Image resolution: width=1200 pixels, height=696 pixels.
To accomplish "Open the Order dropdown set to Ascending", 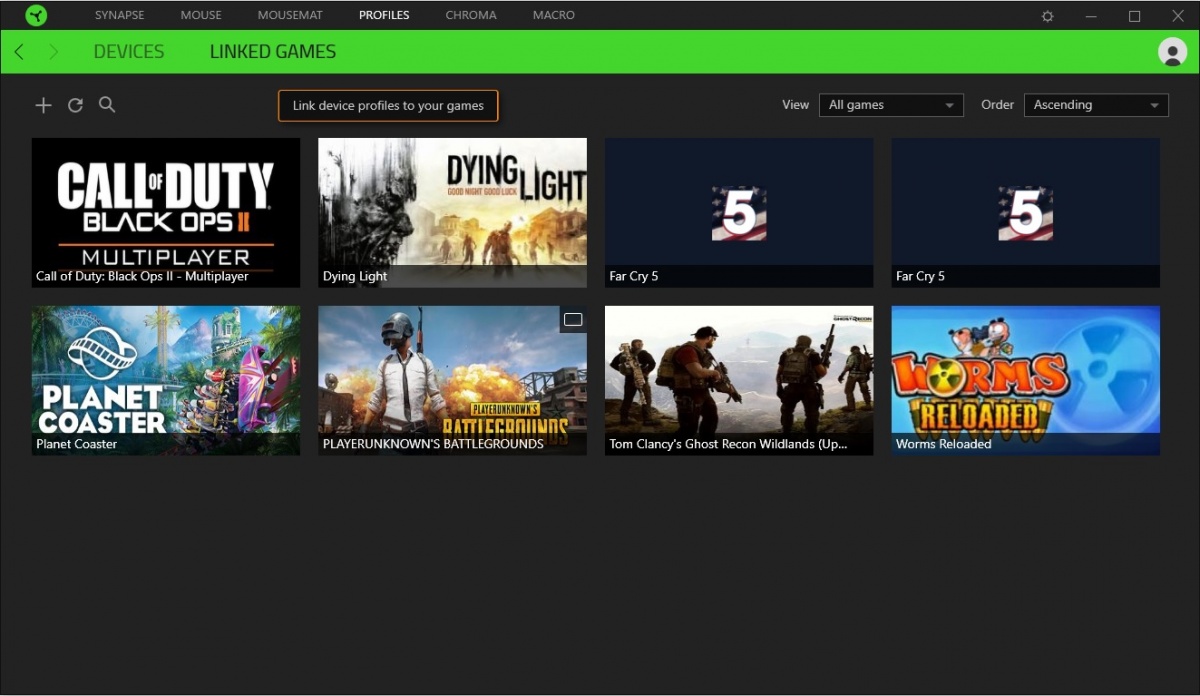I will (x=1096, y=105).
